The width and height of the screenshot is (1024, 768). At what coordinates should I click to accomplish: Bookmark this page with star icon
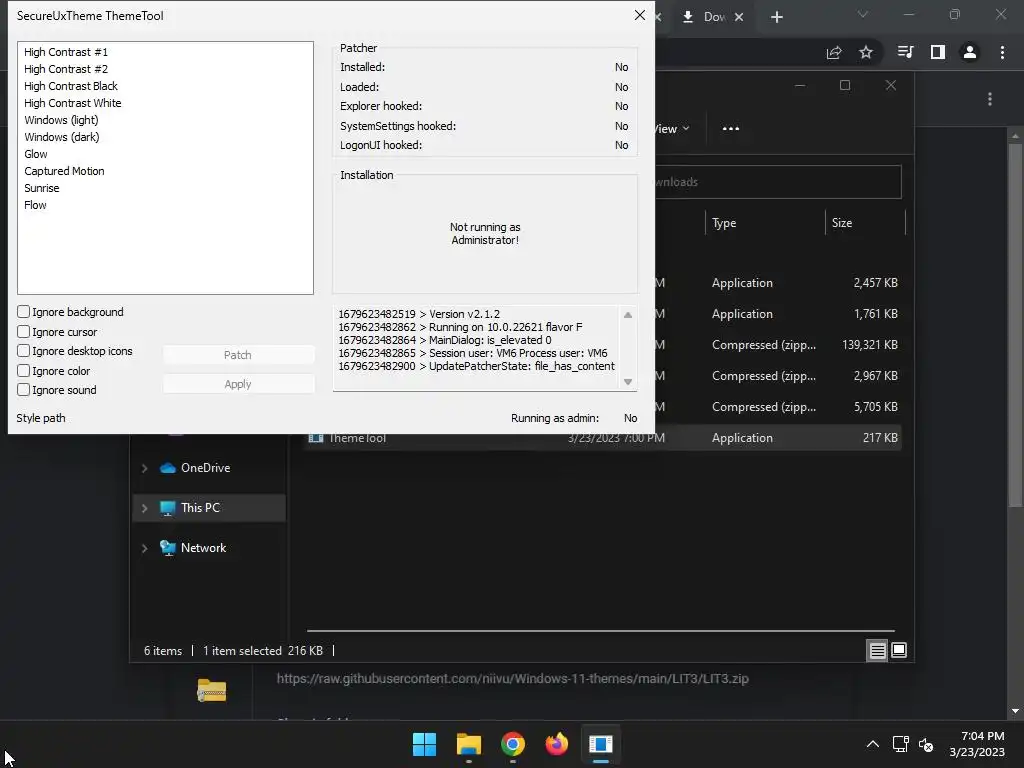click(866, 52)
